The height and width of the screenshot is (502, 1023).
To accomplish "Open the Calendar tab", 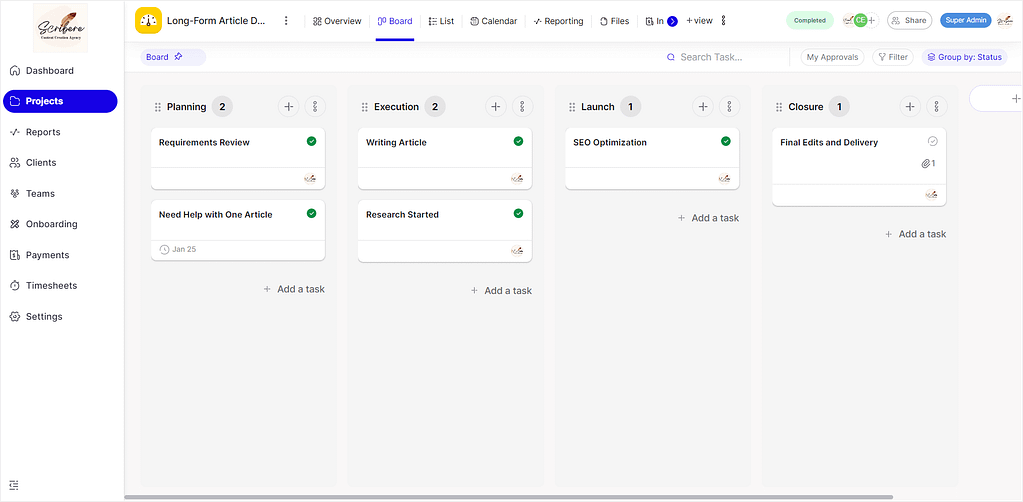I will tap(493, 21).
